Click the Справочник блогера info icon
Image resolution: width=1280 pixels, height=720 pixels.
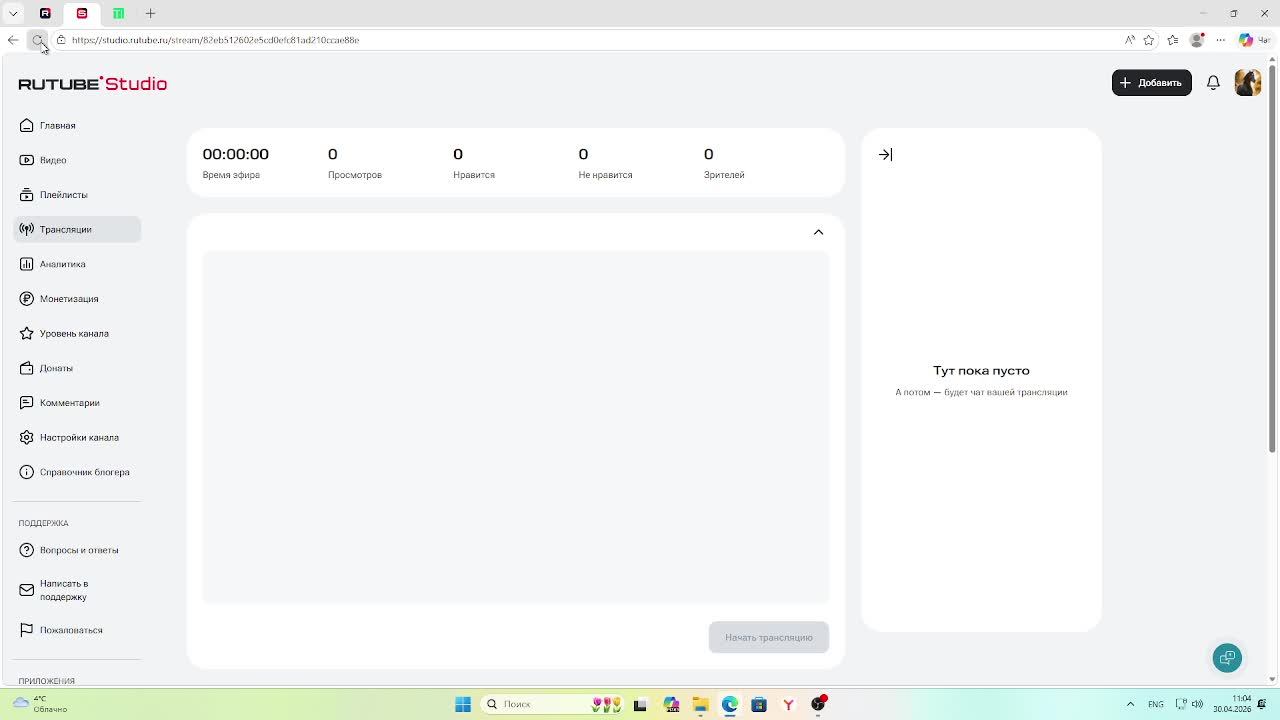27,472
